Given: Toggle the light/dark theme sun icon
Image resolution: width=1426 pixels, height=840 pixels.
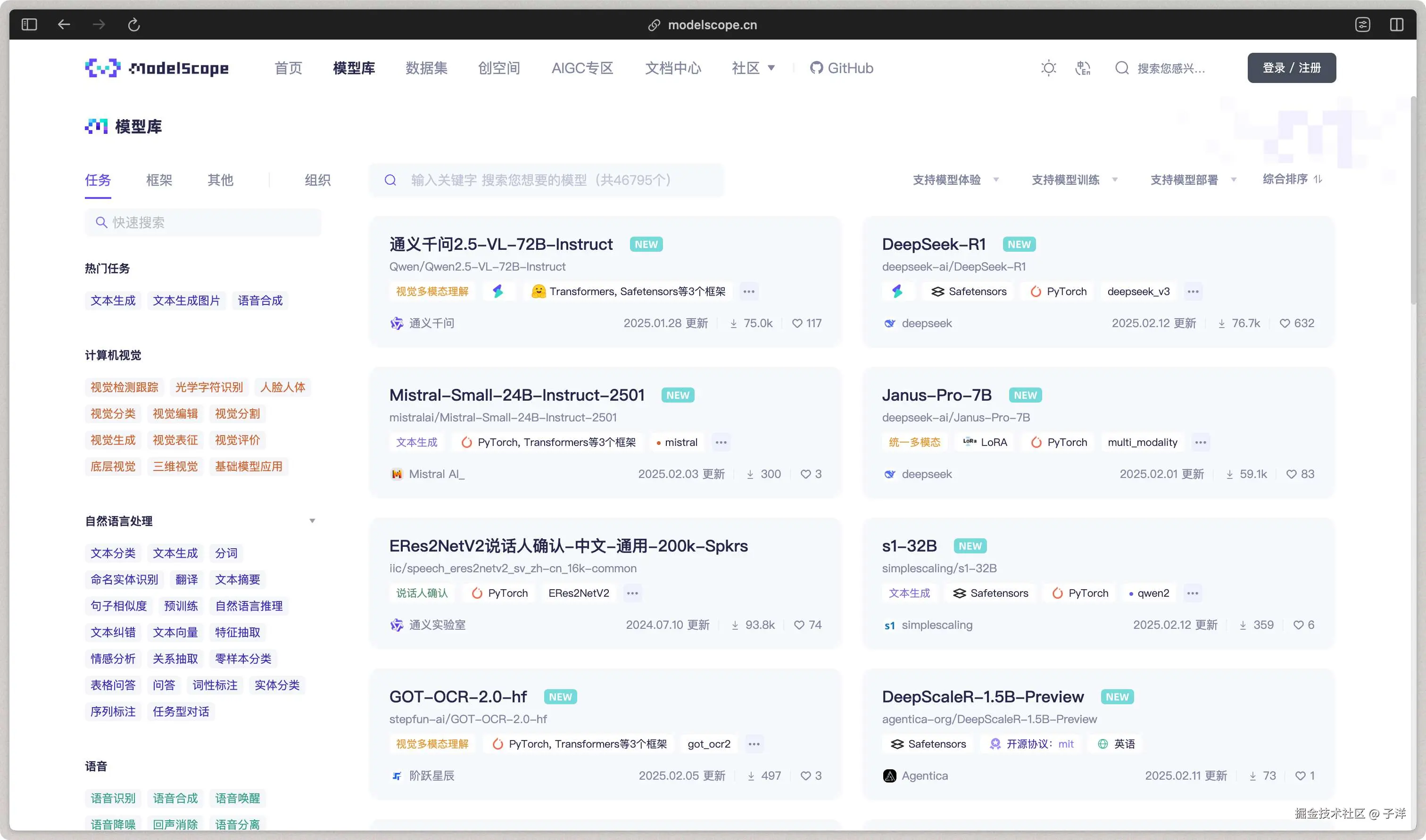Looking at the screenshot, I should pos(1048,68).
